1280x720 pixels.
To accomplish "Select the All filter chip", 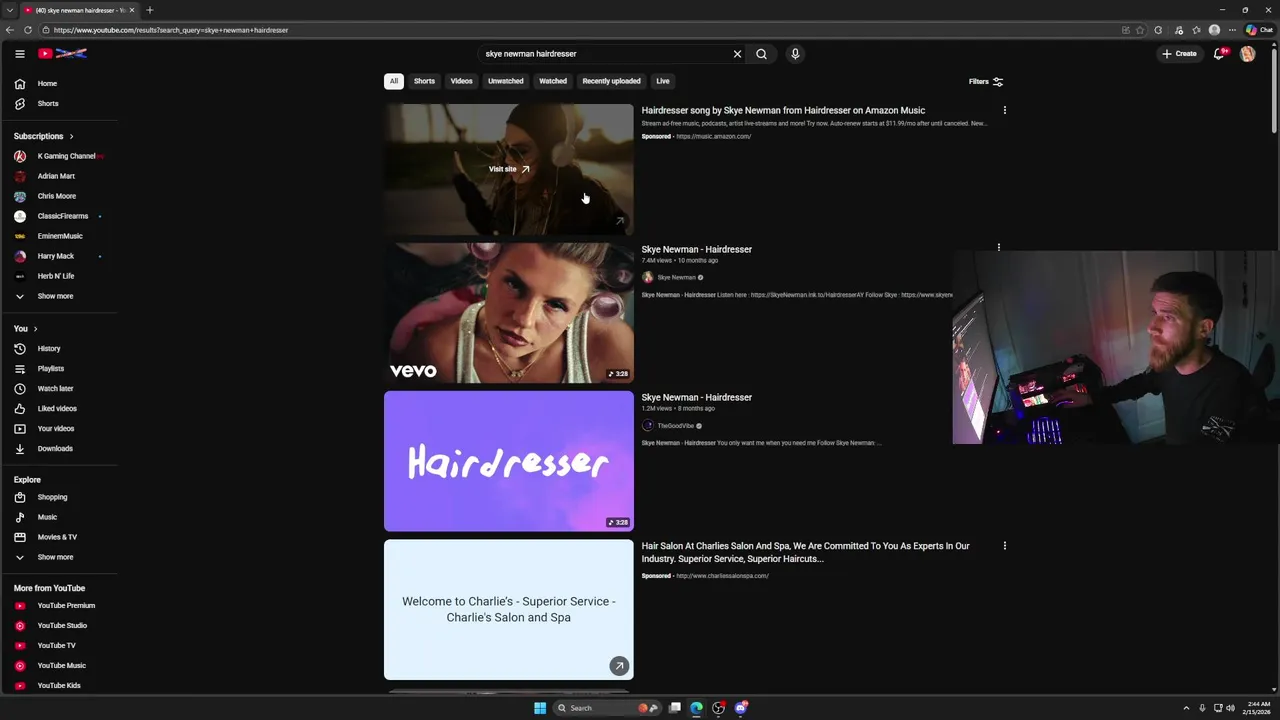I will coord(394,81).
